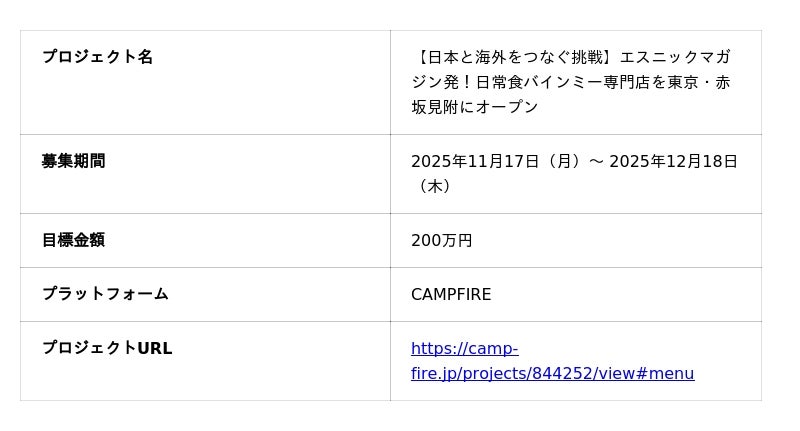Viewport: 800px width, 431px height.
Task: Click the "坂見附にオープン" text line
Action: point(475,107)
